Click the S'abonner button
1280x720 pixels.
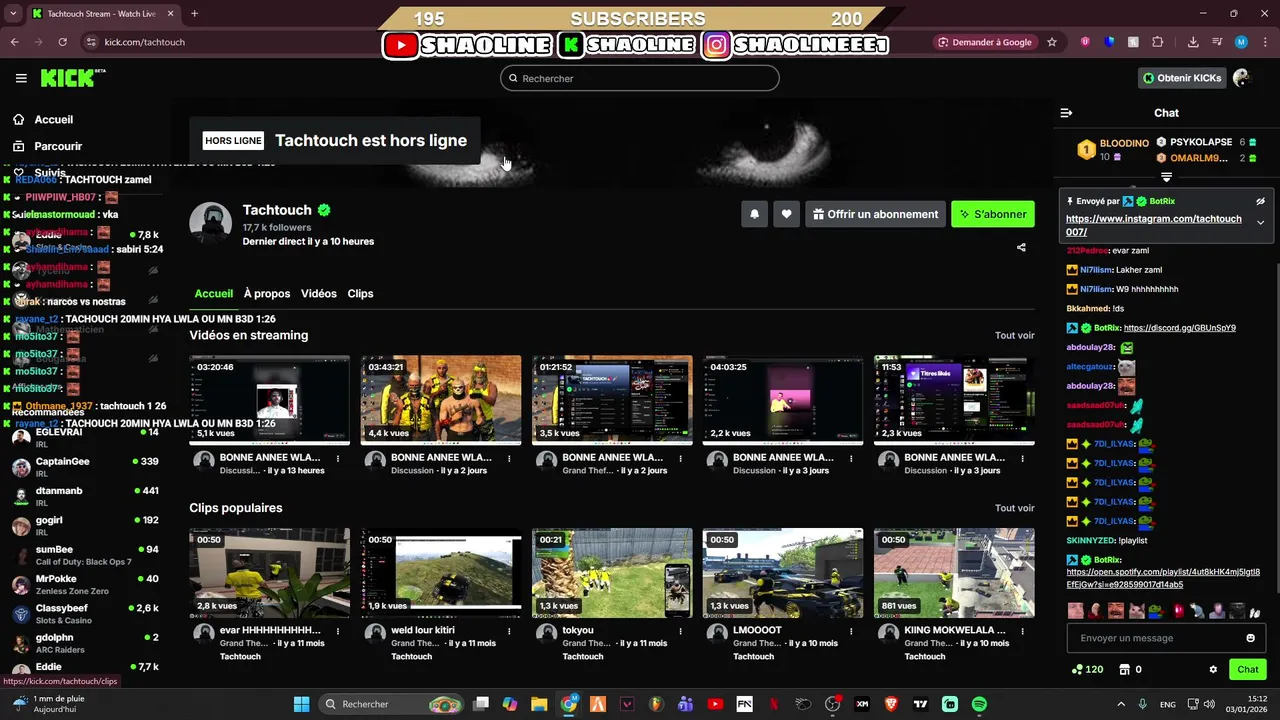(x=993, y=214)
